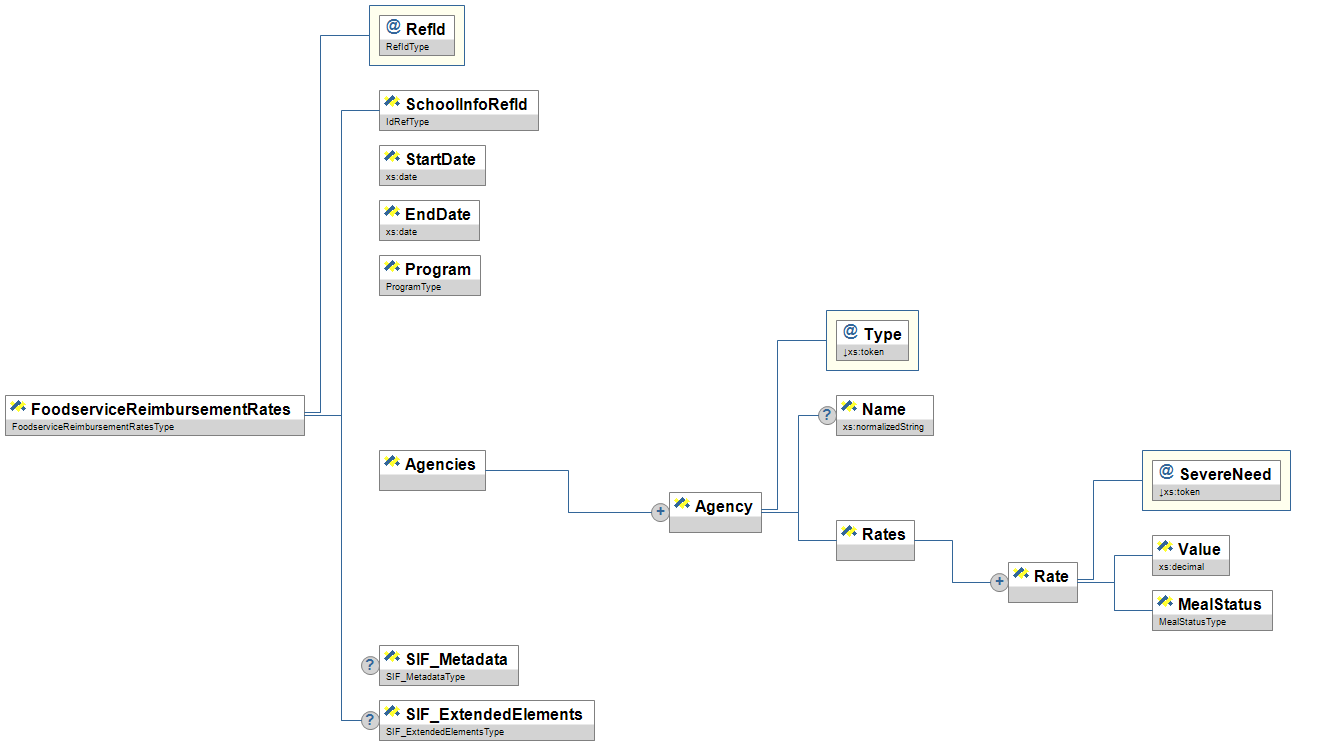Open the MealStatusType type label
This screenshot has width=1331, height=745.
click(x=1192, y=622)
